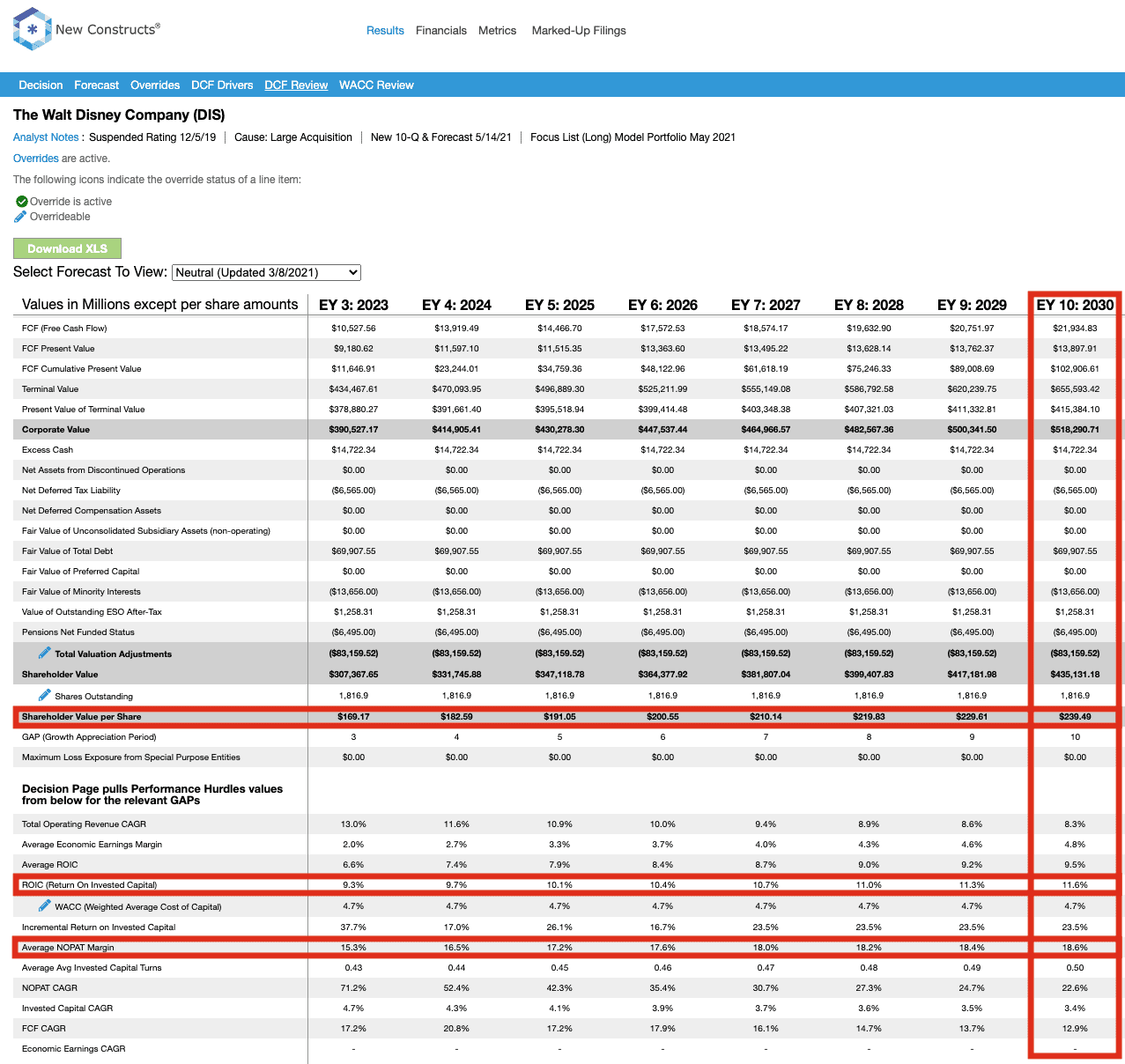
Task: Click the EY 6: 2026 column header
Action: pos(662,305)
